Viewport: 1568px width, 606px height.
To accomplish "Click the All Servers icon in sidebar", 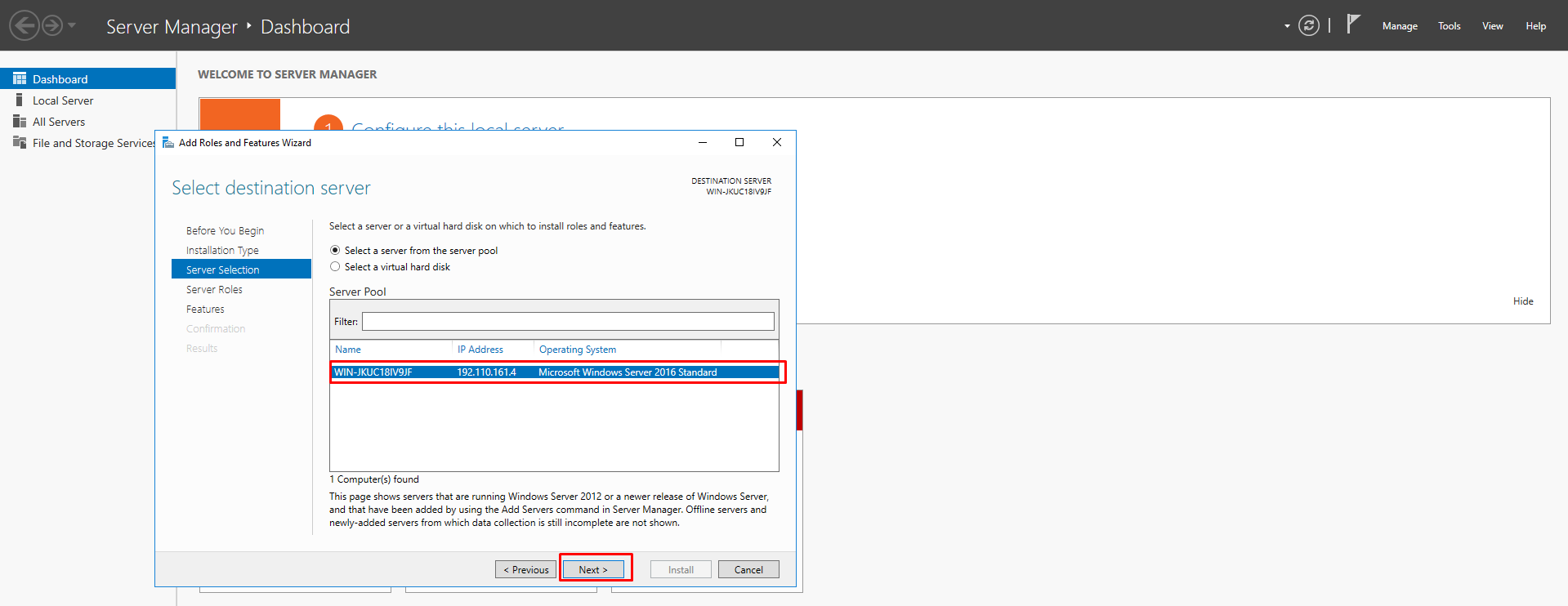I will 20,121.
